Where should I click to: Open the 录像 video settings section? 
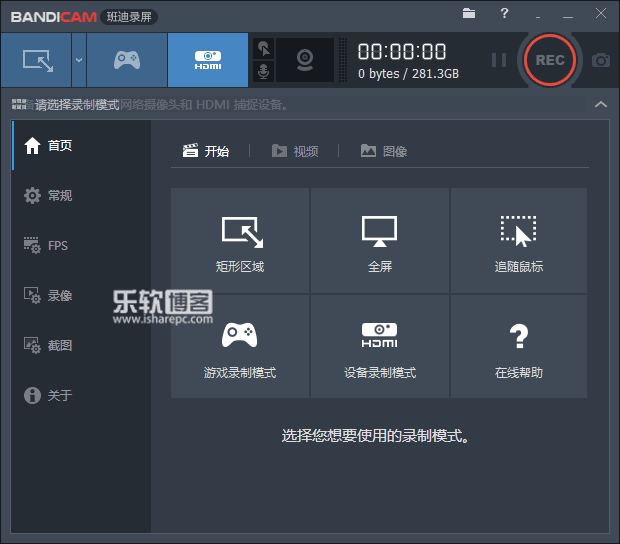81,295
